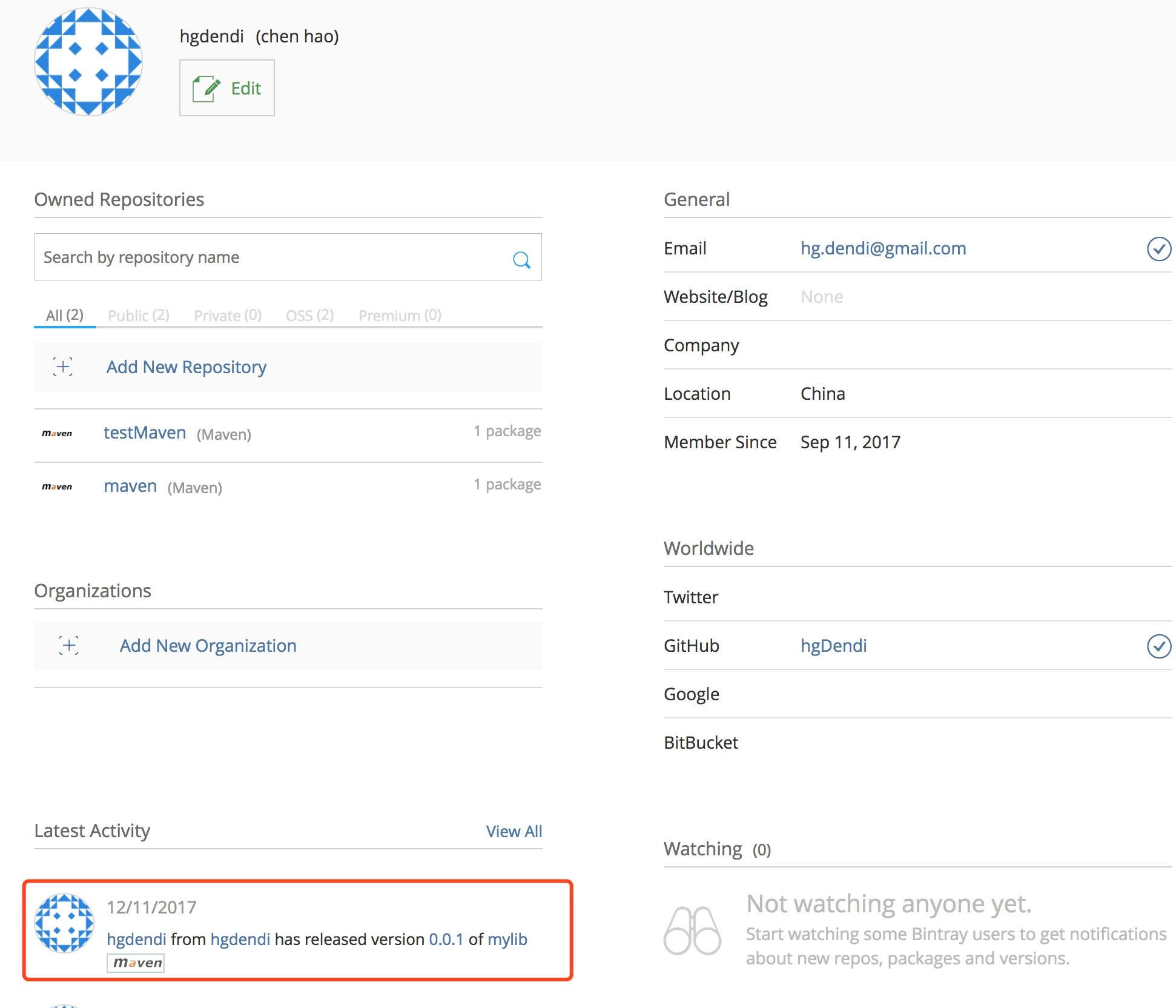Click the Maven badge in latest activity
This screenshot has height=1008, width=1176.
[x=136, y=963]
